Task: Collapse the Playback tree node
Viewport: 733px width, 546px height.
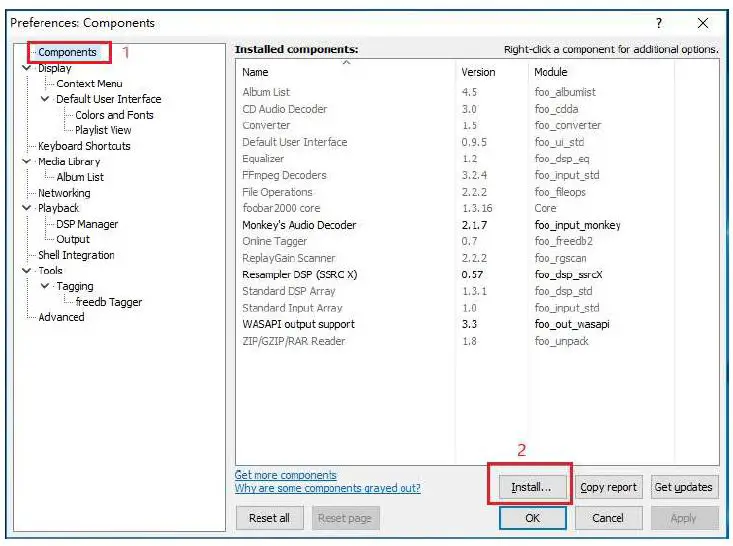Action: (x=27, y=208)
